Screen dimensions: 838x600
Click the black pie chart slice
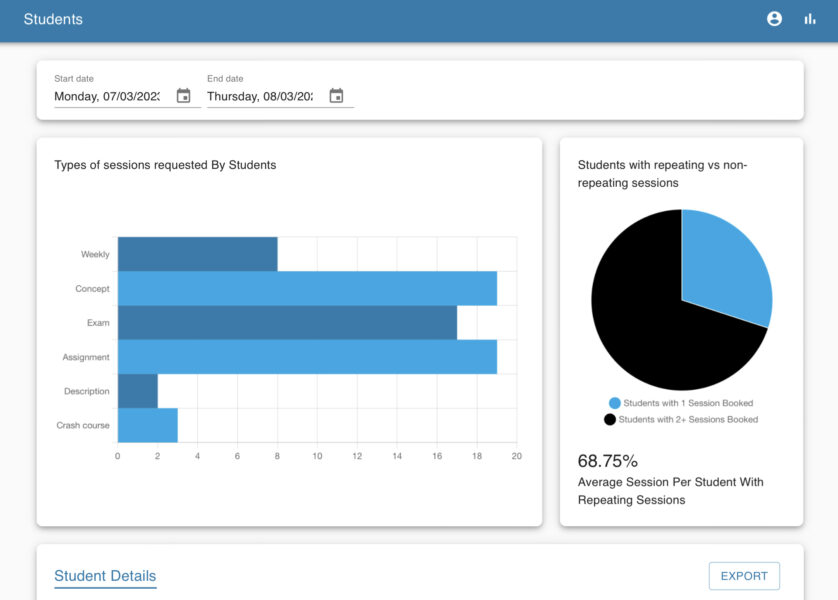tap(641, 321)
